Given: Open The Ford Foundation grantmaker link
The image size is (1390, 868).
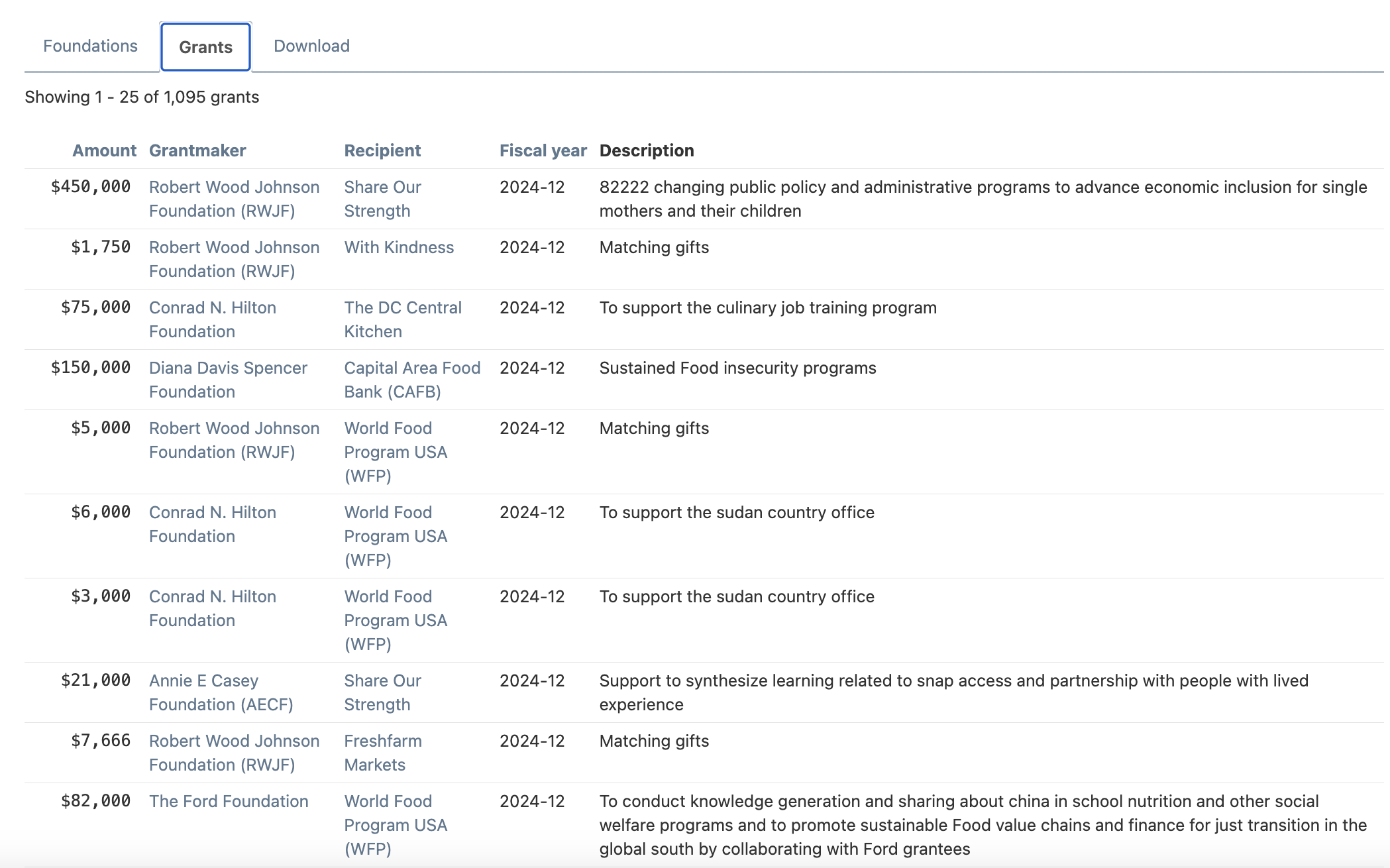Looking at the screenshot, I should [x=229, y=801].
